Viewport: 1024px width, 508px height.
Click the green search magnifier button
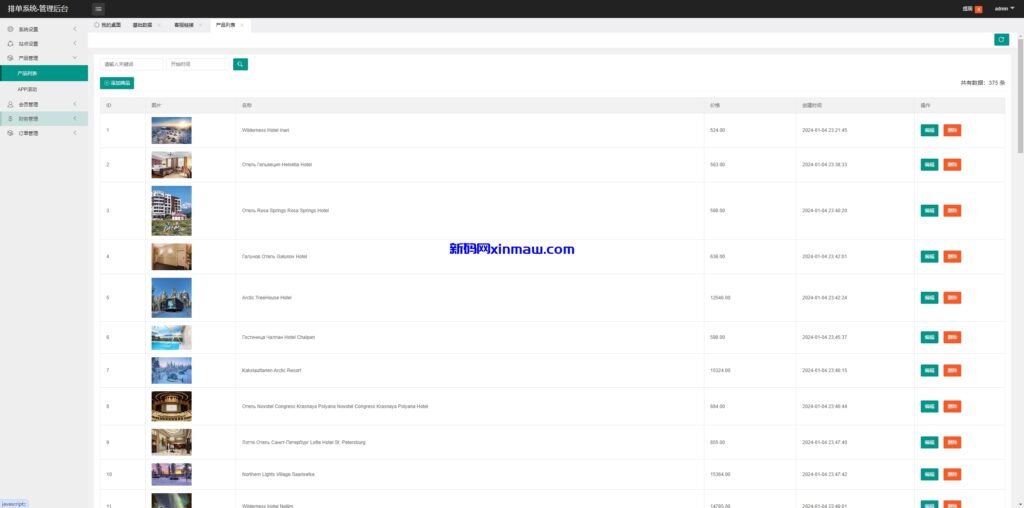point(240,64)
